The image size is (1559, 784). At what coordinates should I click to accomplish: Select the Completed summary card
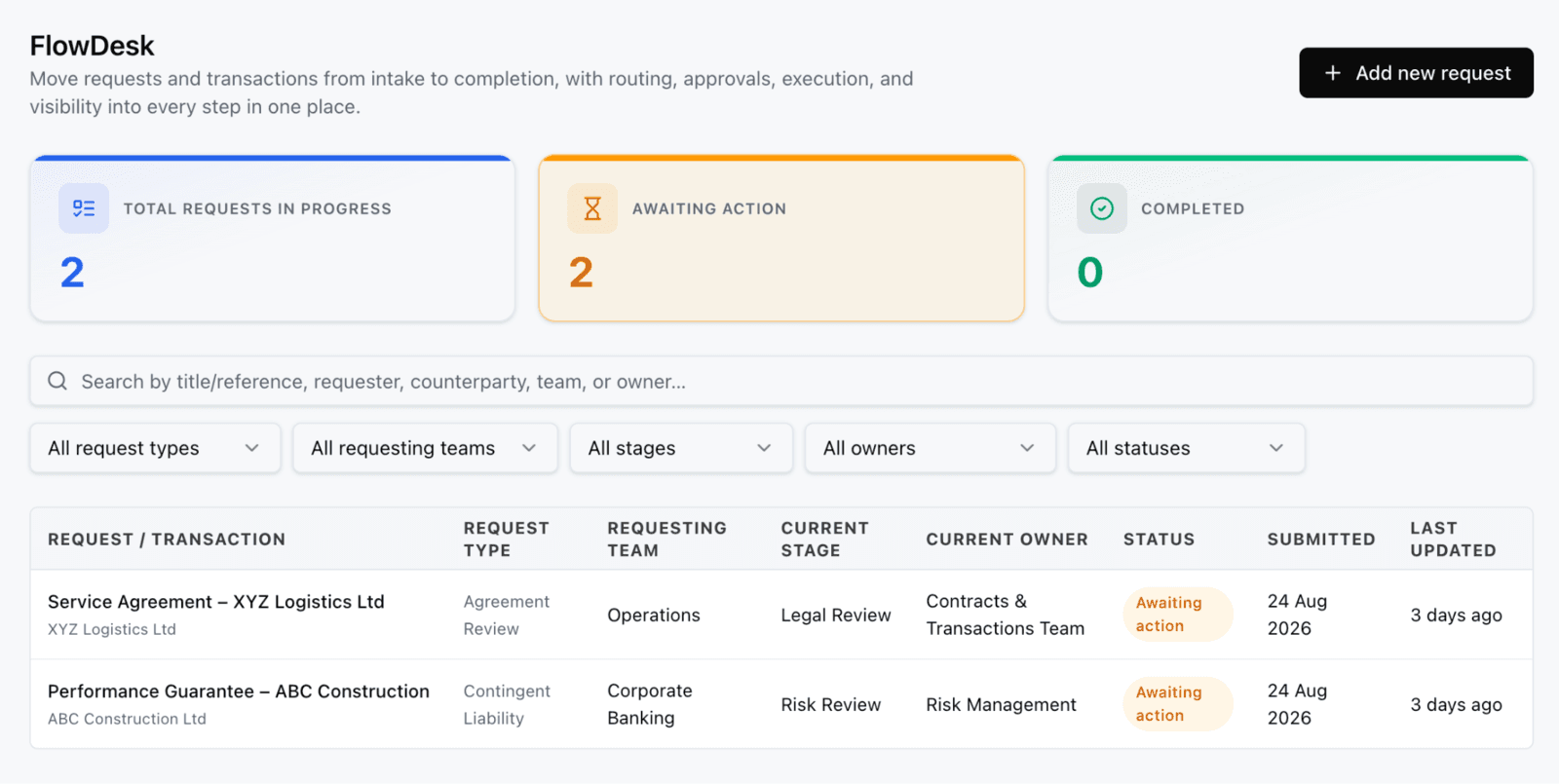1290,239
